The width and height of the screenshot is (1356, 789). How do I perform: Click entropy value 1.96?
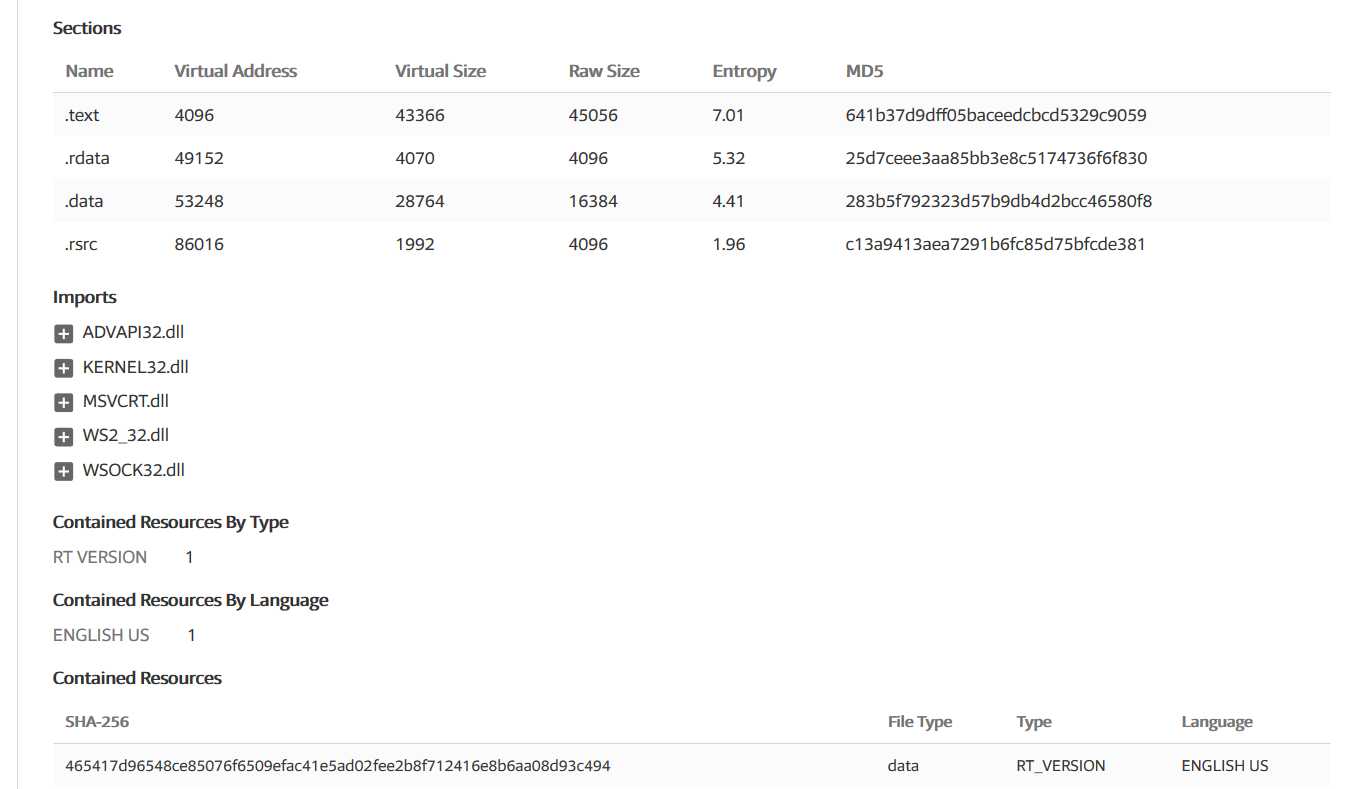728,244
